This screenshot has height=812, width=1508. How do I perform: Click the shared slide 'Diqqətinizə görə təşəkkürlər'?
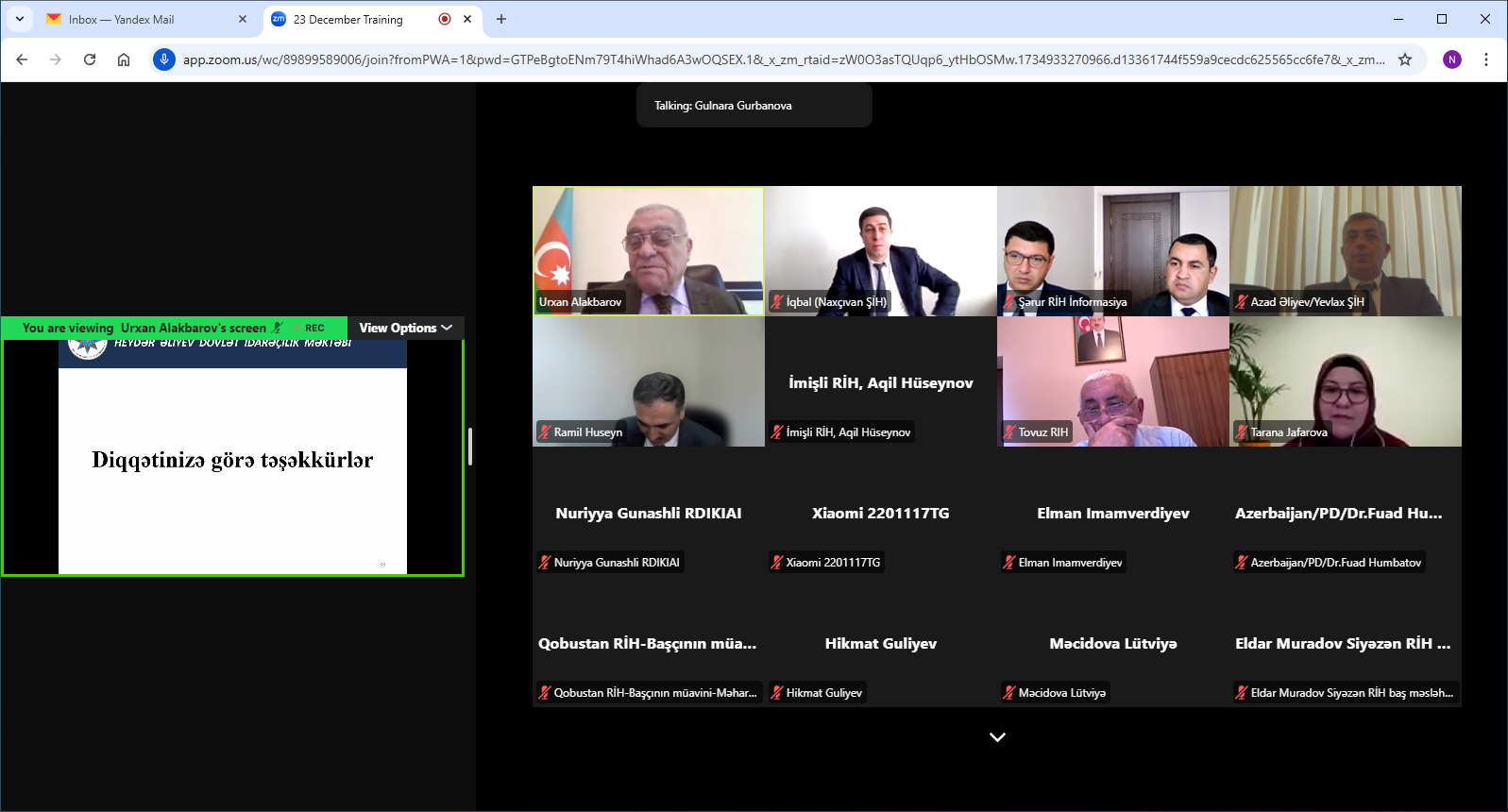pyautogui.click(x=232, y=460)
